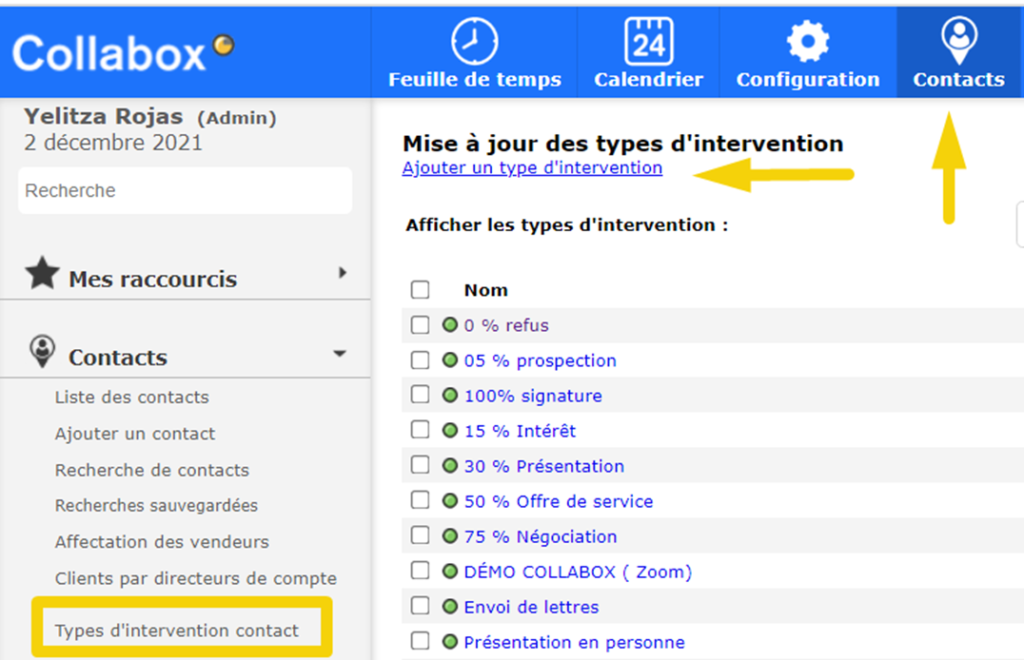Collapse the Contacts sidebar section arrow
The width and height of the screenshot is (1024, 660).
339,354
